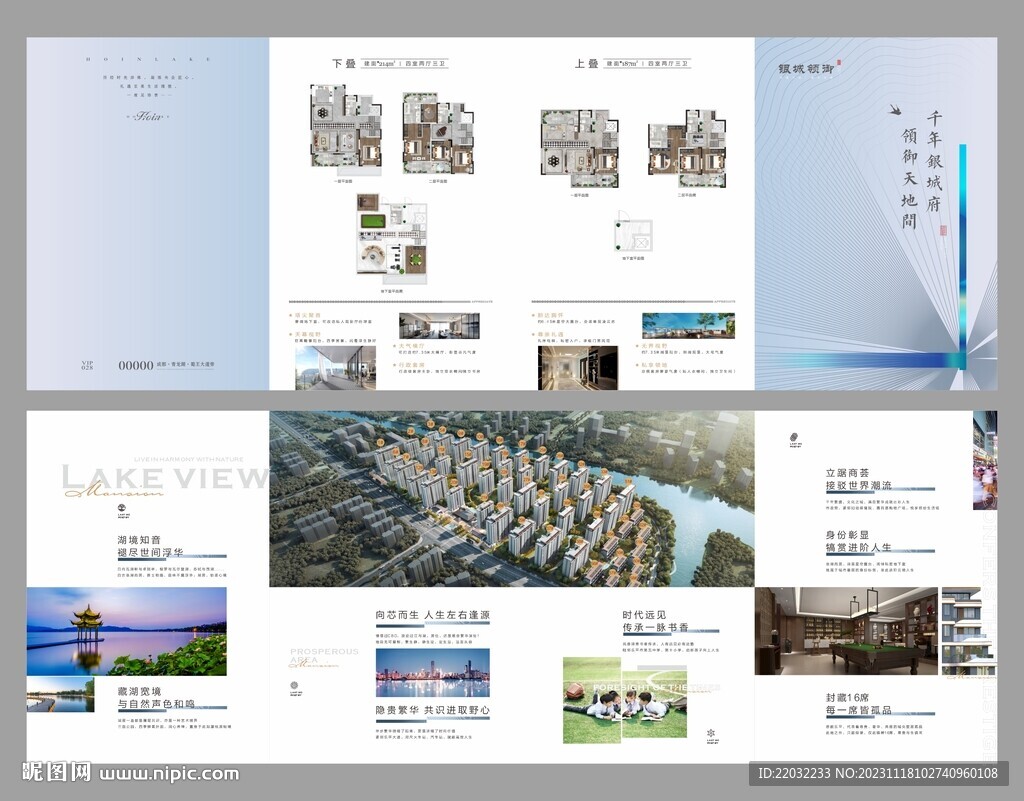Open the city skyline night photo
The image size is (1024, 801).
(x=432, y=672)
